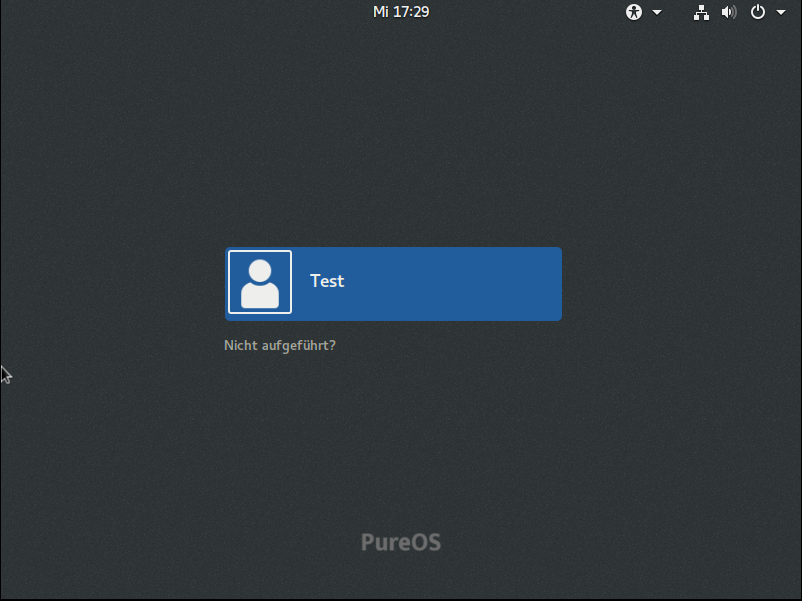Click the "Nicht aufgeführt?" link
Viewport: 802px width, 601px height.
pyautogui.click(x=280, y=346)
